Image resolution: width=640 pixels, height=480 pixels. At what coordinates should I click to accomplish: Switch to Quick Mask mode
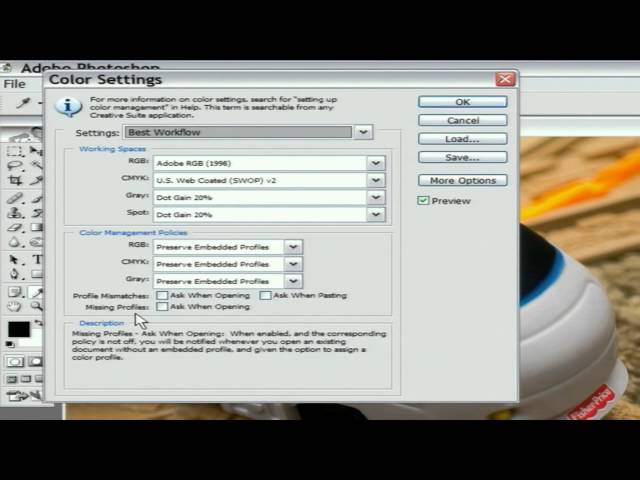click(x=36, y=362)
